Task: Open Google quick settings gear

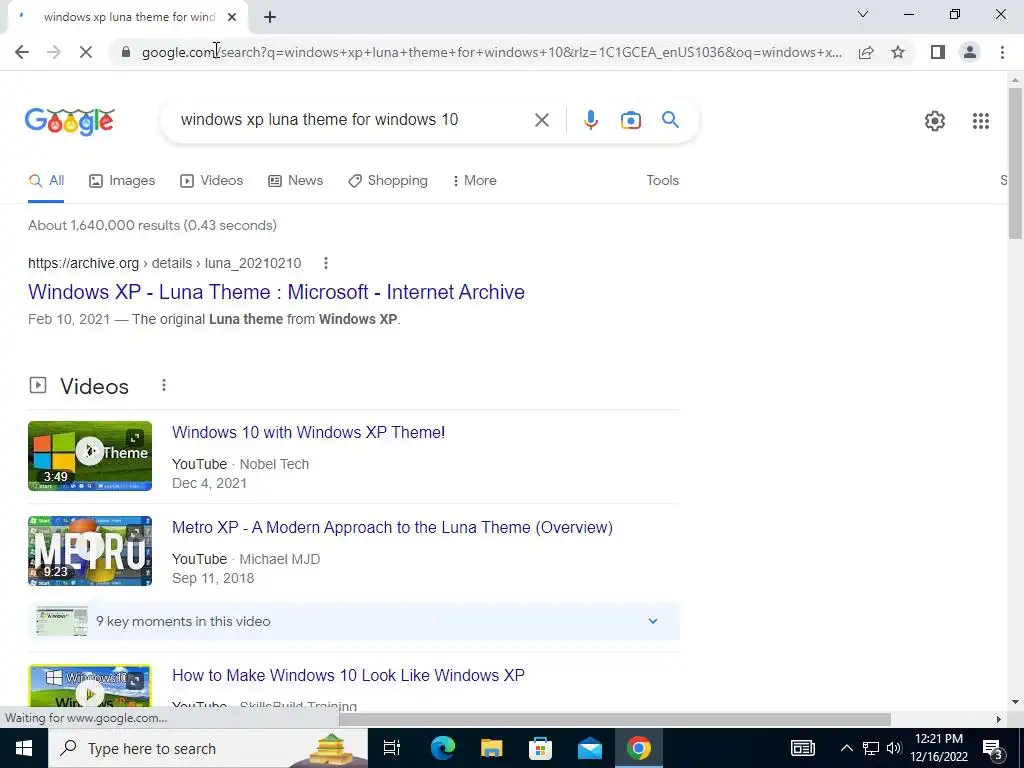Action: (x=935, y=121)
